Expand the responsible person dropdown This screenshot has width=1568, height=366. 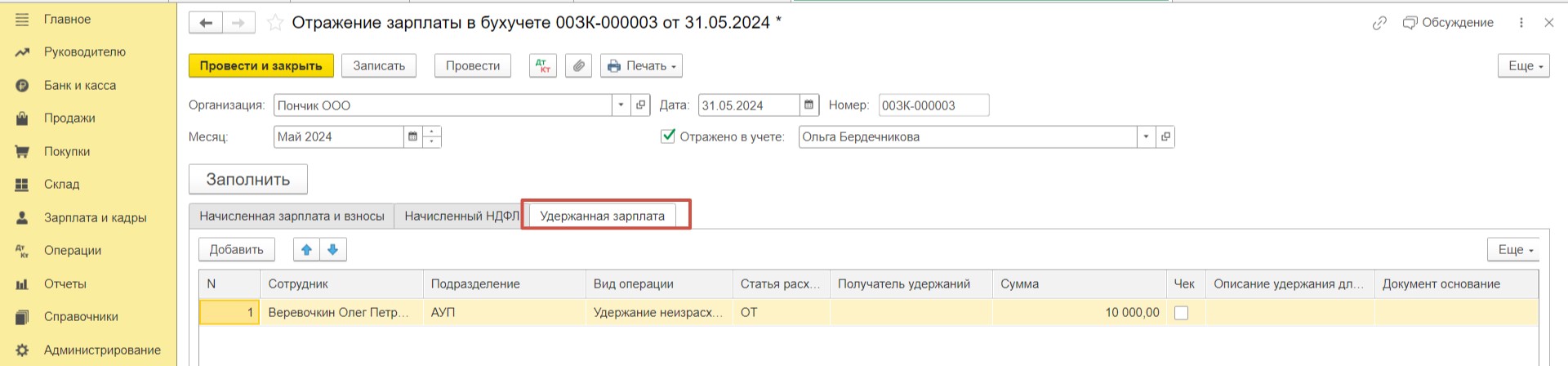point(1146,136)
